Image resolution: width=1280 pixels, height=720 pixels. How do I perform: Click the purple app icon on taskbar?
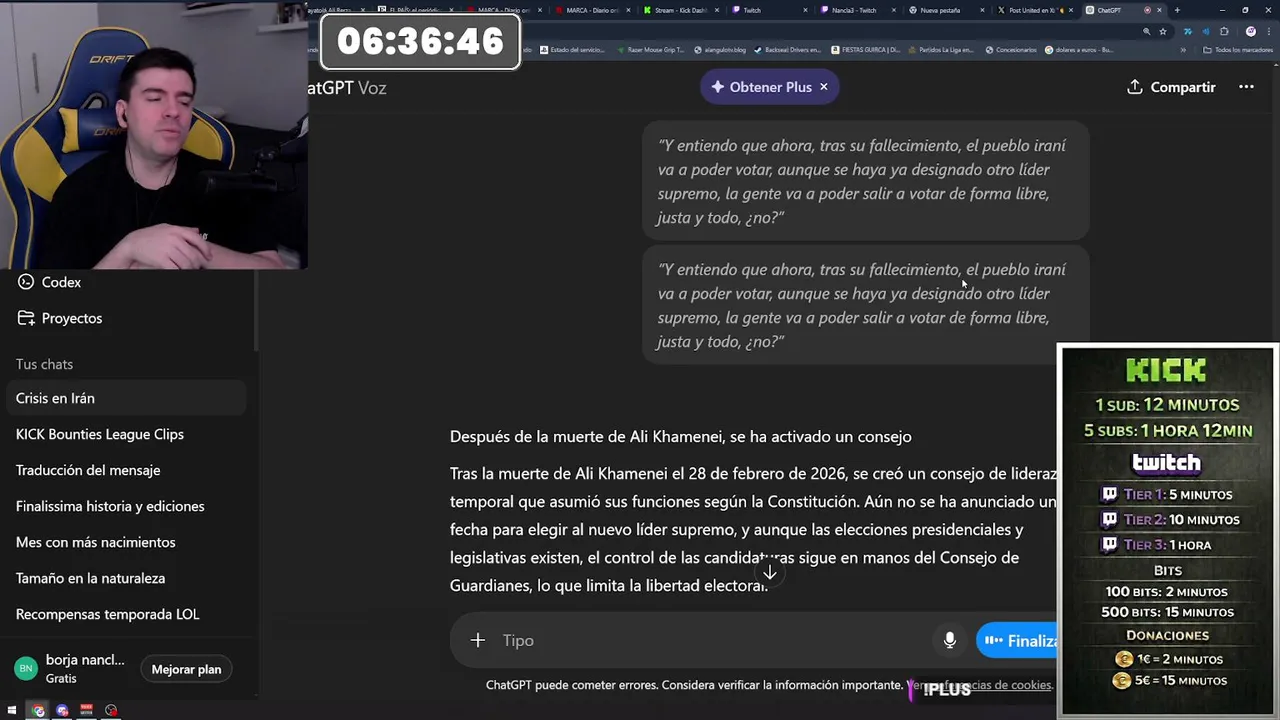pos(62,710)
